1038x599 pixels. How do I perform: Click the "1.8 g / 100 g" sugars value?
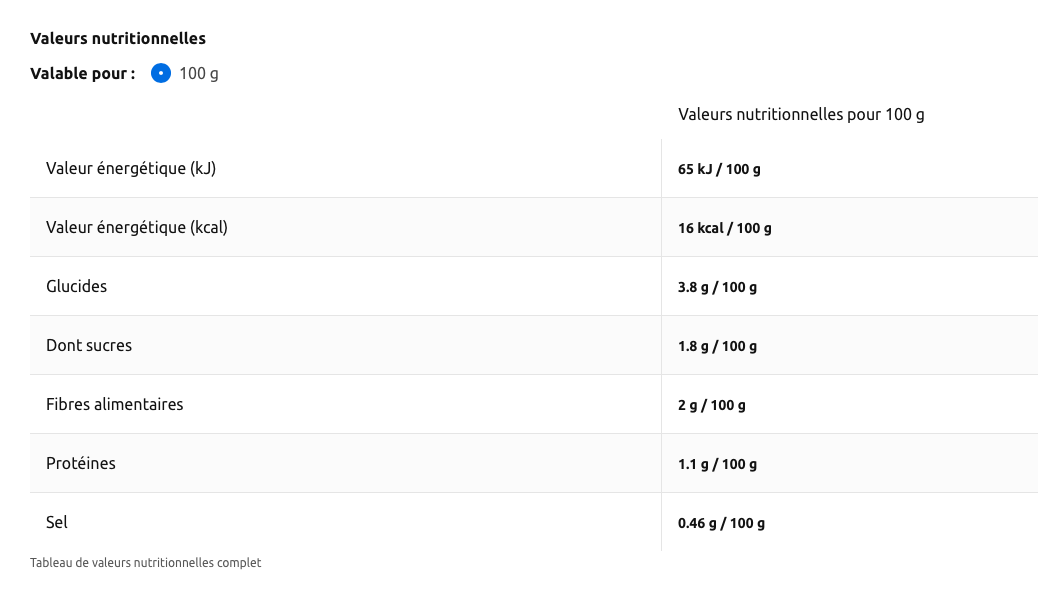pyautogui.click(x=717, y=346)
